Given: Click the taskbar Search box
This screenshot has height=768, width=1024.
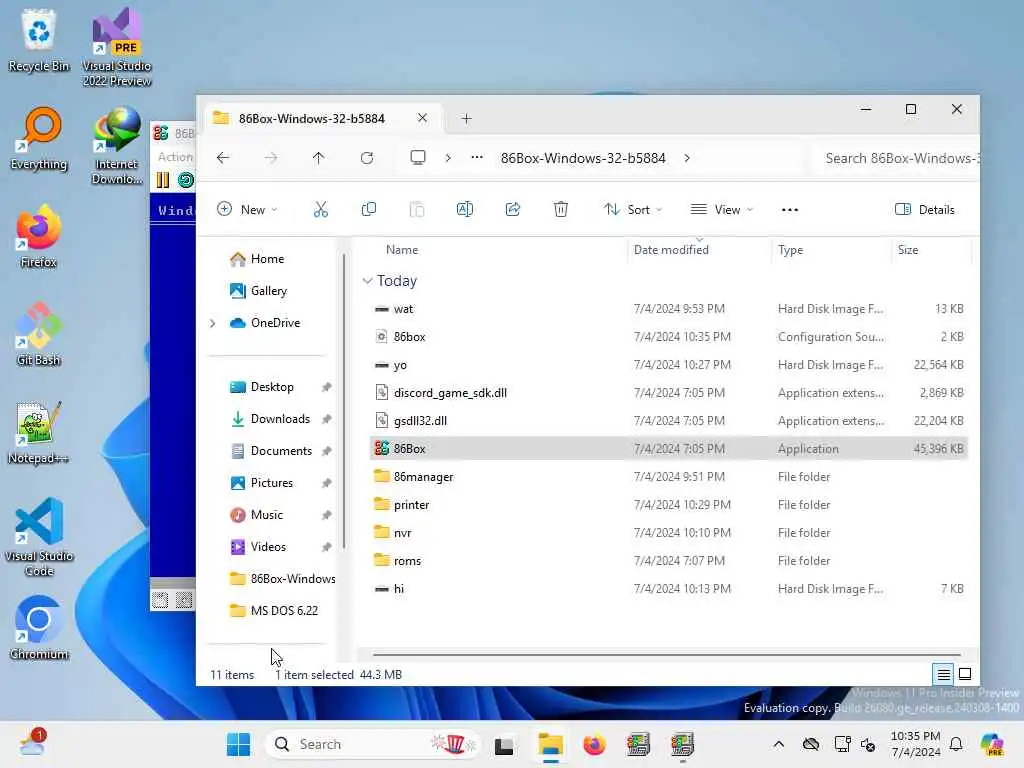Looking at the screenshot, I should point(372,744).
